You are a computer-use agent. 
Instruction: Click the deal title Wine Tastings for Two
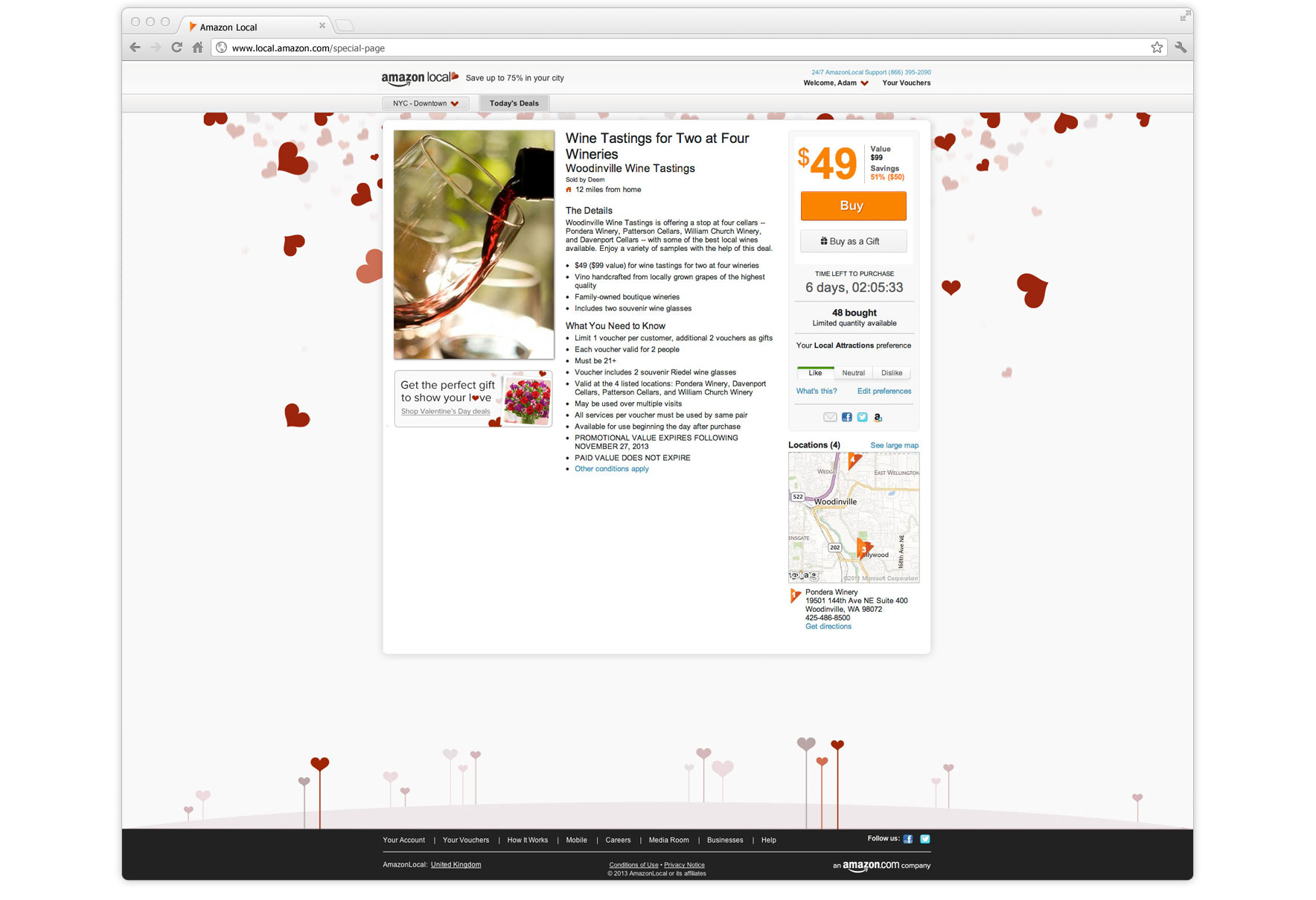(x=657, y=146)
